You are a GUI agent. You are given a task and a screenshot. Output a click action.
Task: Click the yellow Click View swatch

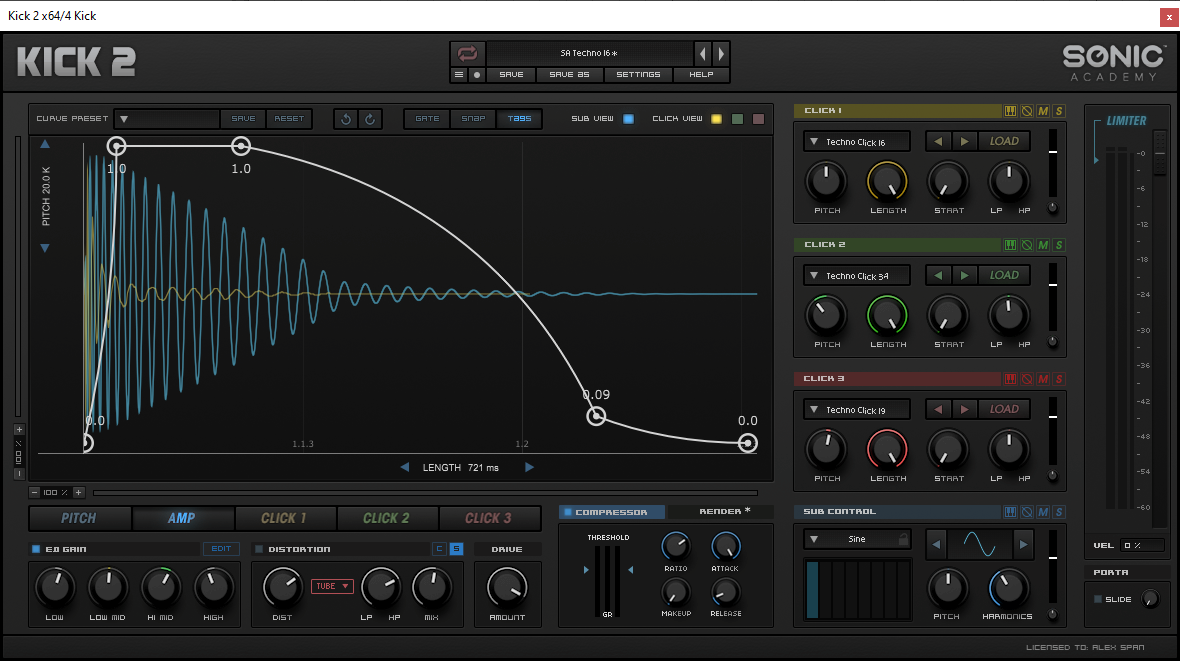click(716, 119)
